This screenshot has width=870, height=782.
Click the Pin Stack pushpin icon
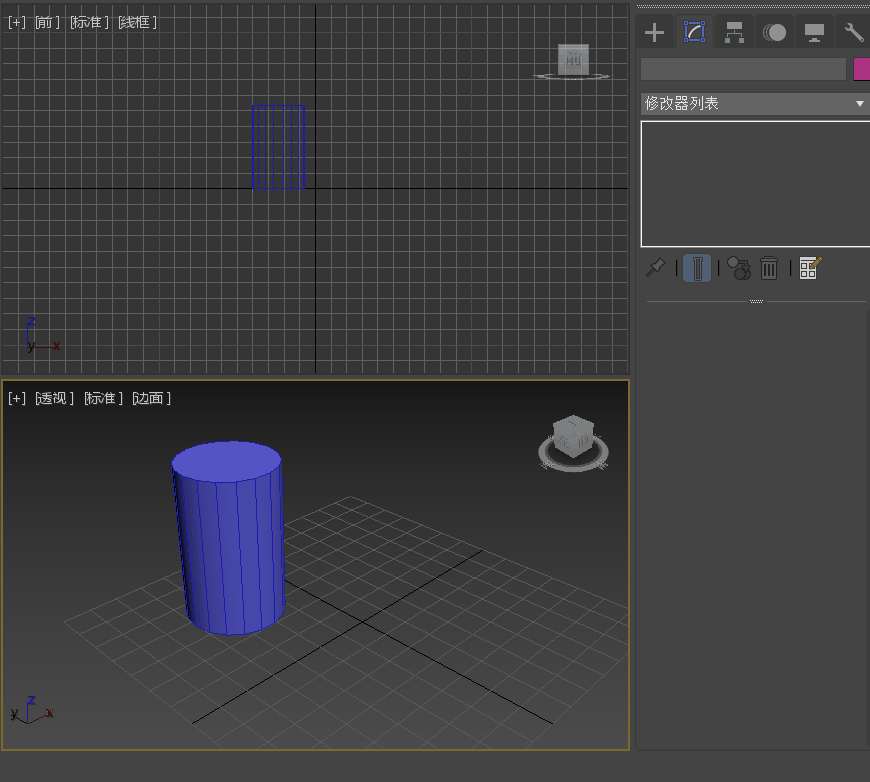coord(656,268)
